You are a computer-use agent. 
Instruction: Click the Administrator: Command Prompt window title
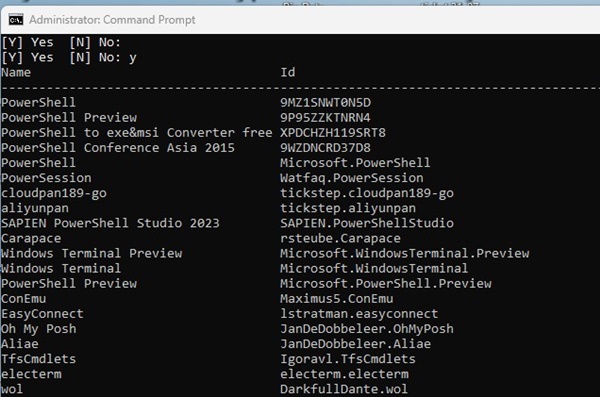tap(112, 20)
